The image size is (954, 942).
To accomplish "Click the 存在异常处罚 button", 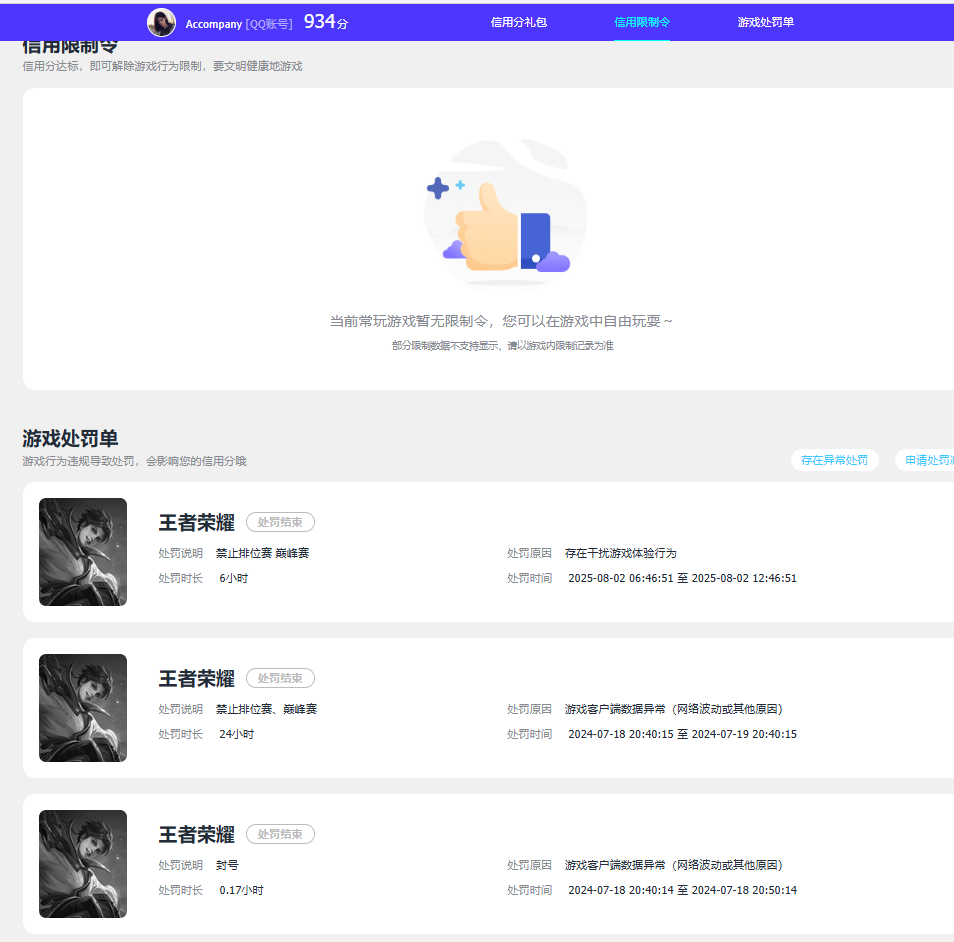I will point(834,460).
